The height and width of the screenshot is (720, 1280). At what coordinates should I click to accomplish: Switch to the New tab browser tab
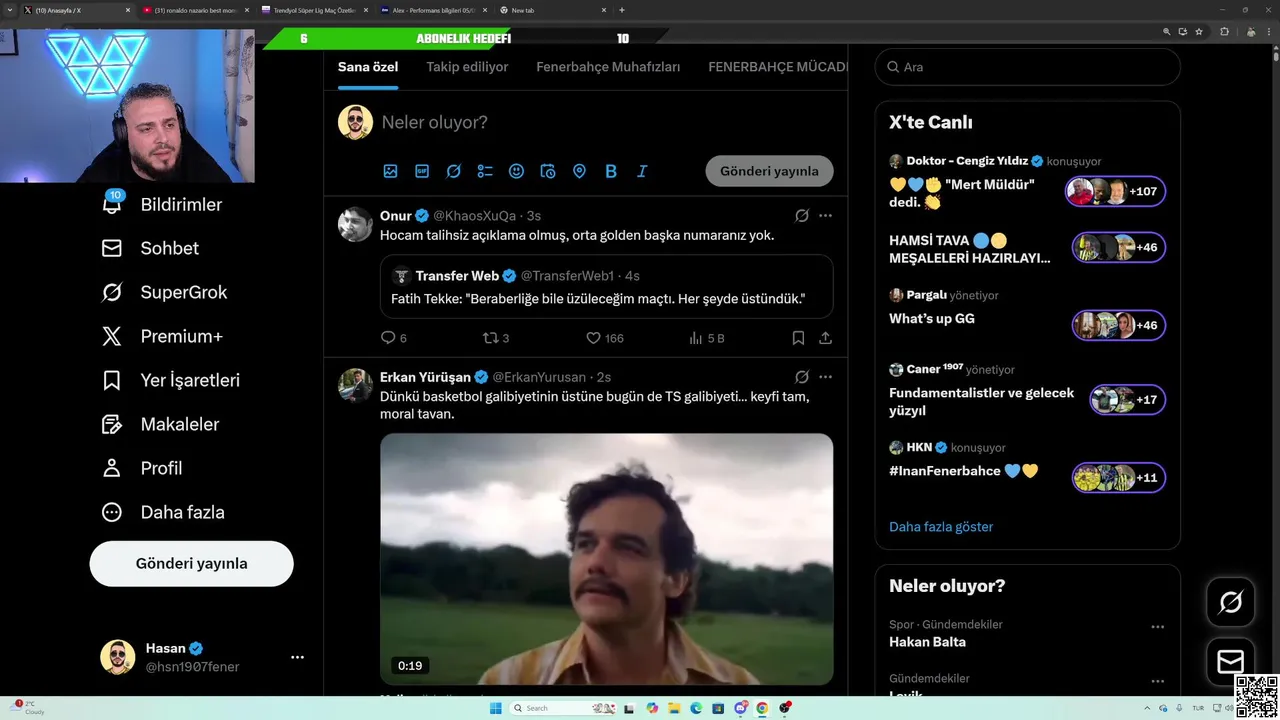coord(553,10)
